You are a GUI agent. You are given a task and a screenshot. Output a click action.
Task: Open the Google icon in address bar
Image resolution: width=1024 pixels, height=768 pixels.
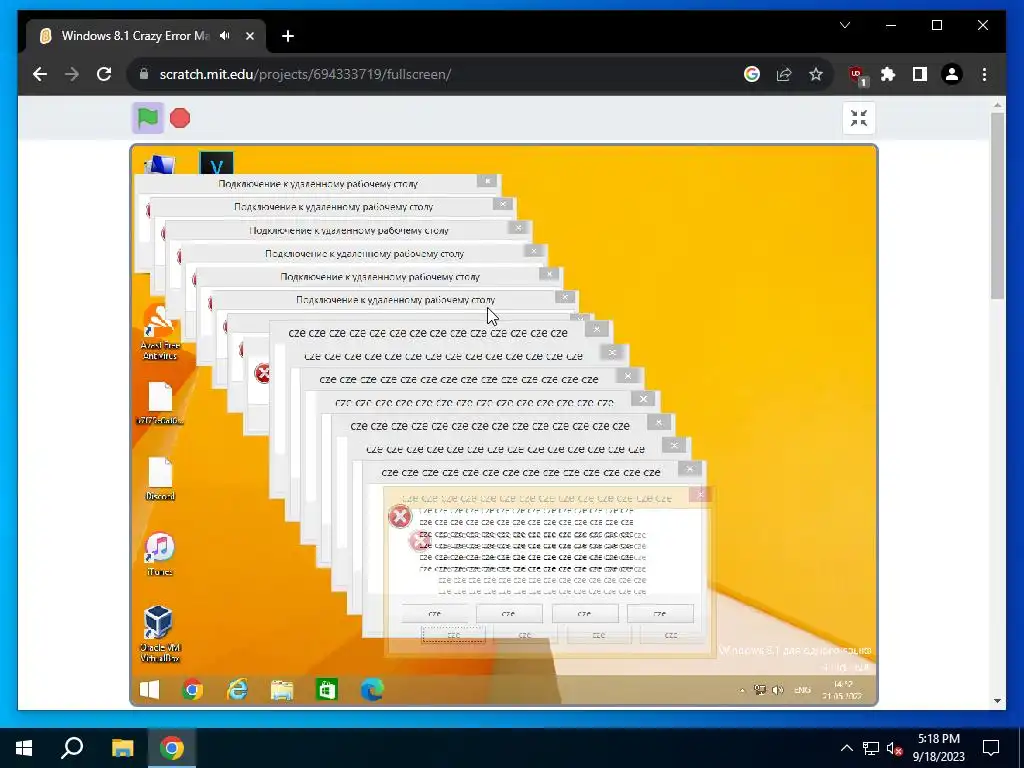click(x=752, y=74)
